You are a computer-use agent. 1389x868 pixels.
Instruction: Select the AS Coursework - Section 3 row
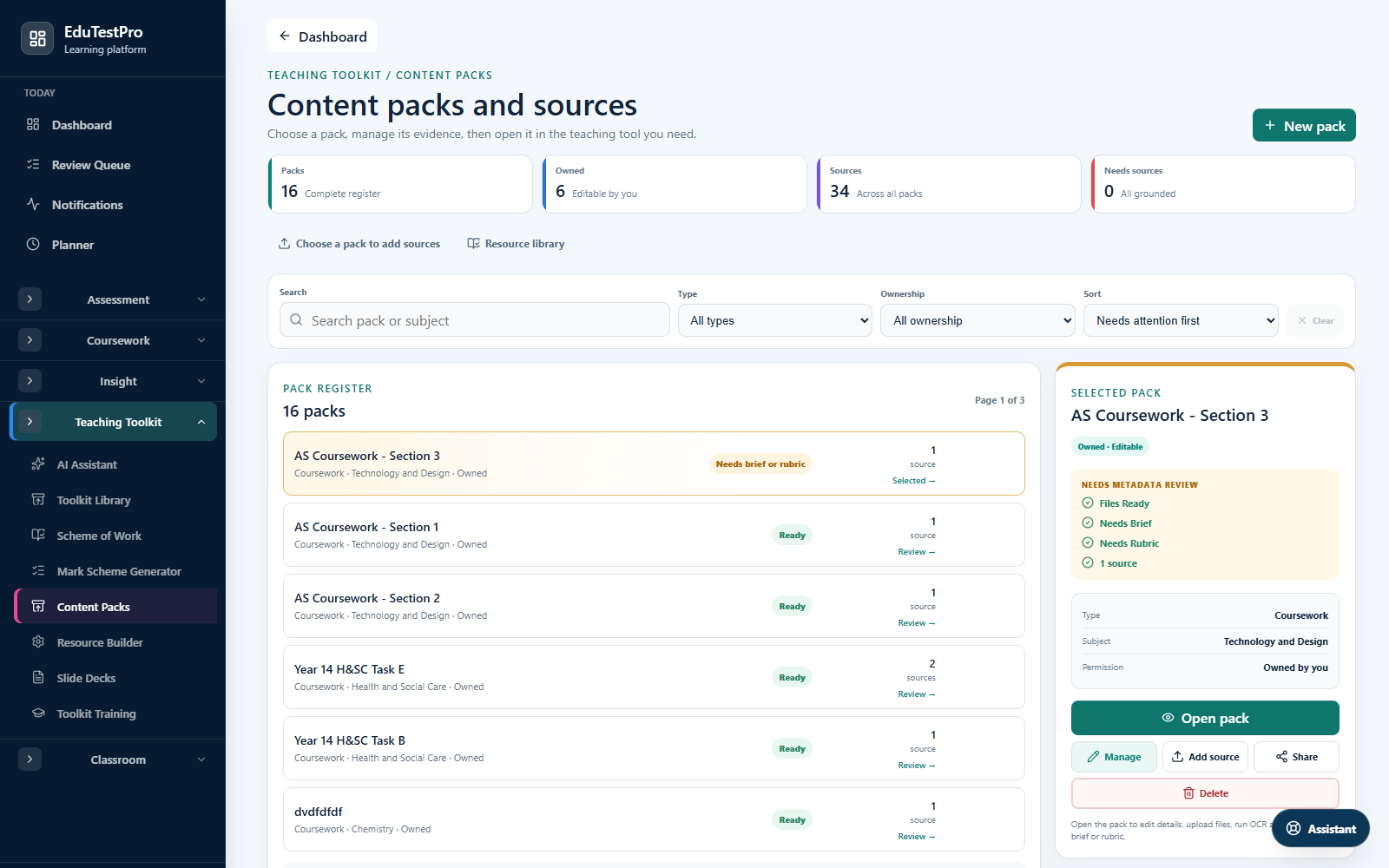(654, 464)
